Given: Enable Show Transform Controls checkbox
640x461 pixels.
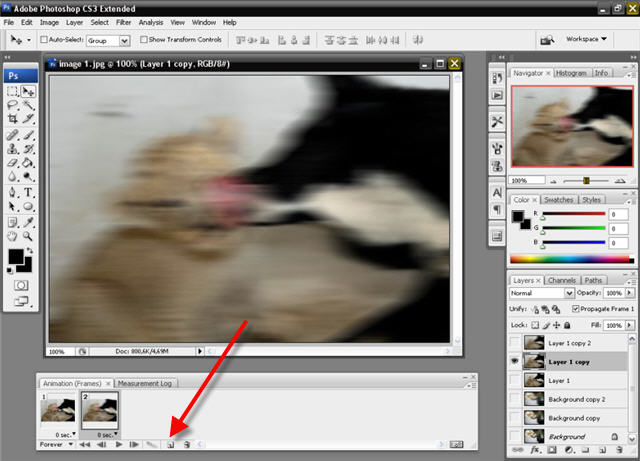Looking at the screenshot, I should click(x=143, y=40).
